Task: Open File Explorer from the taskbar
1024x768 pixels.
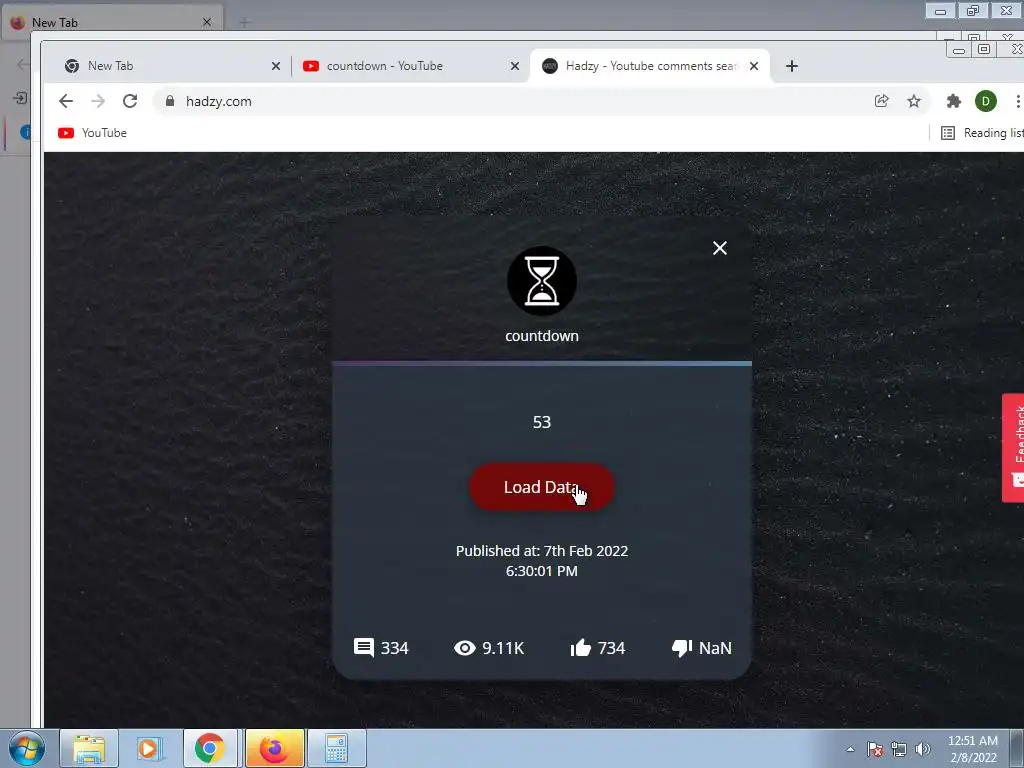Action: click(x=89, y=748)
